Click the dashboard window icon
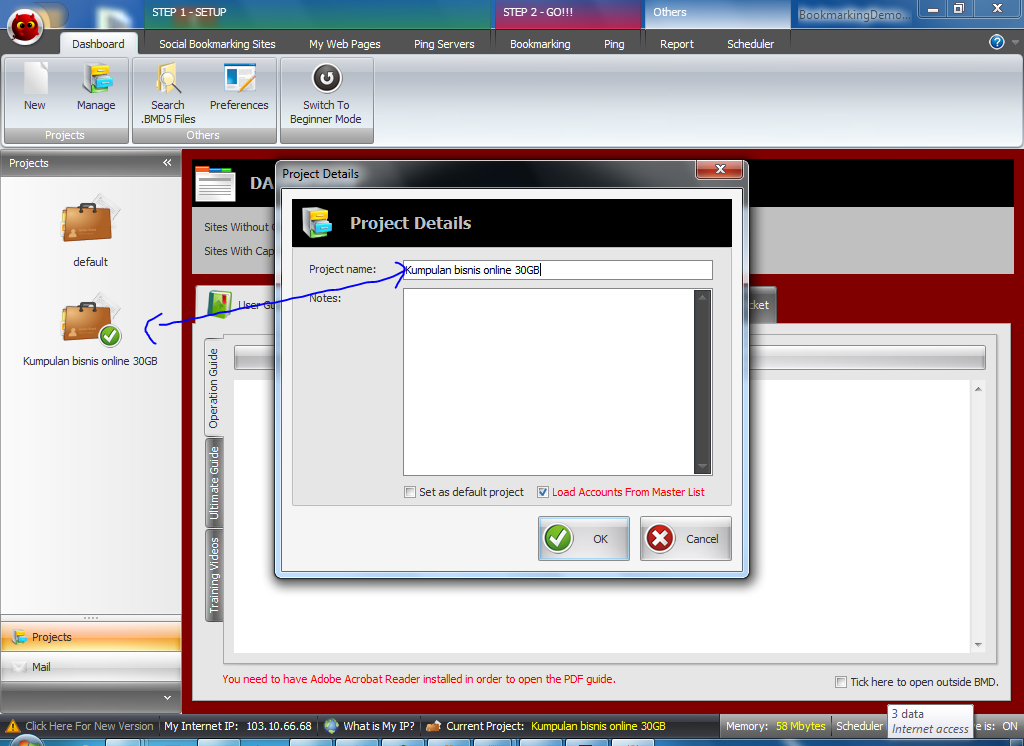 tap(215, 184)
